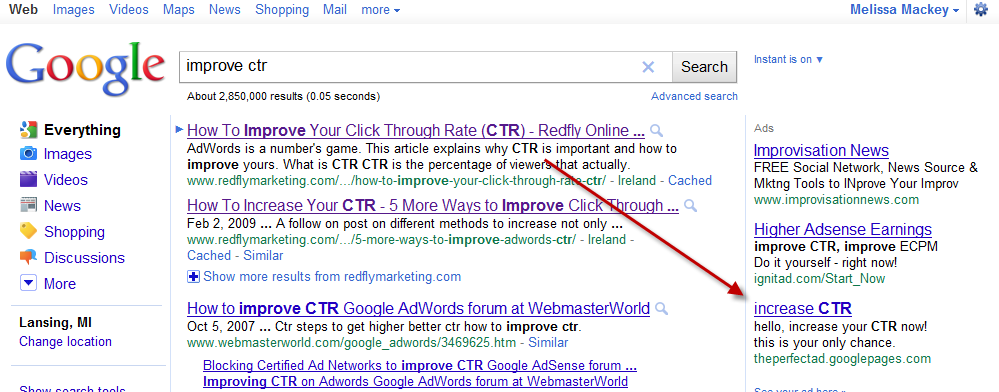This screenshot has width=999, height=392.
Task: Click Change location link
Action: coord(65,342)
